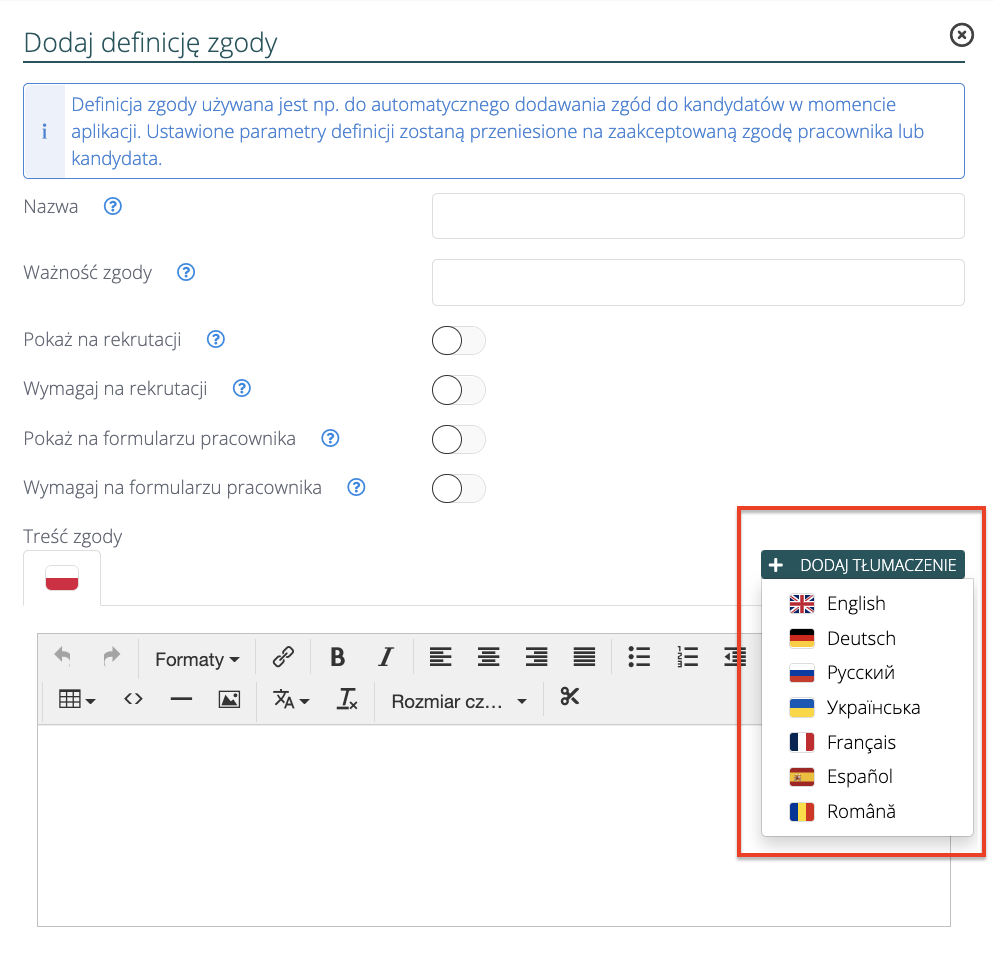Enable the Pokaż na rekrutacji toggle
Image resolution: width=994 pixels, height=978 pixels.
coord(458,341)
